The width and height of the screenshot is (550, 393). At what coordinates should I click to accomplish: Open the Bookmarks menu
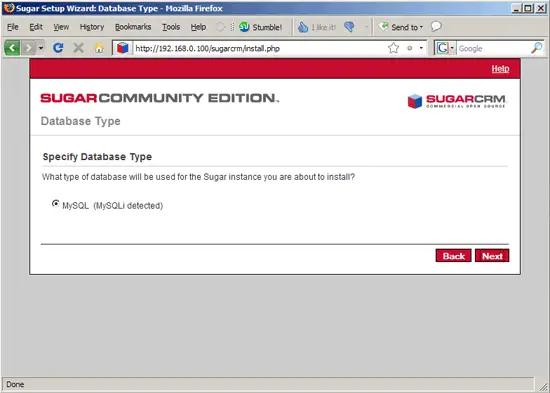click(133, 27)
